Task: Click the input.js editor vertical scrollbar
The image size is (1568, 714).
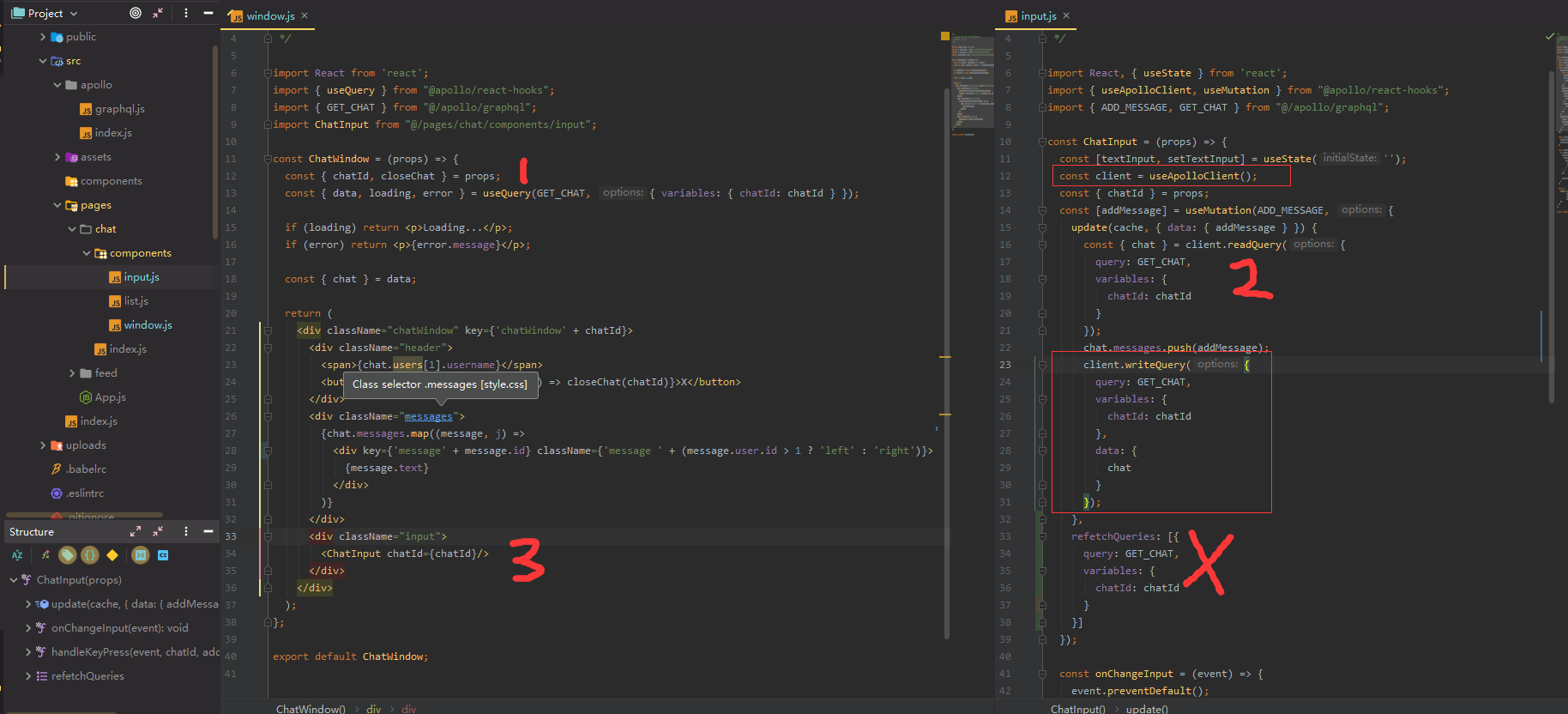Action: 1552,236
